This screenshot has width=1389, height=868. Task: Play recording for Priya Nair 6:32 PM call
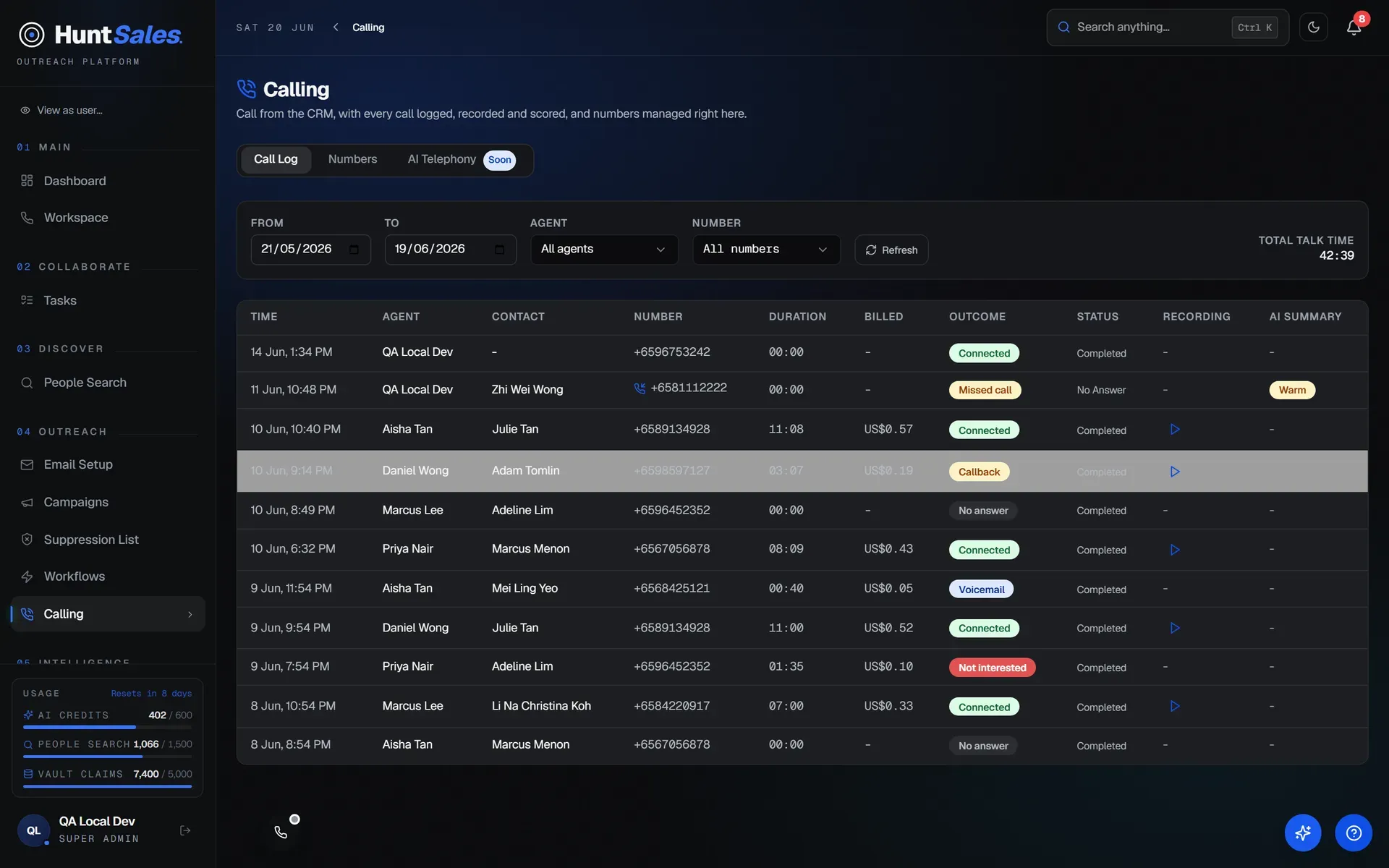[x=1175, y=550]
